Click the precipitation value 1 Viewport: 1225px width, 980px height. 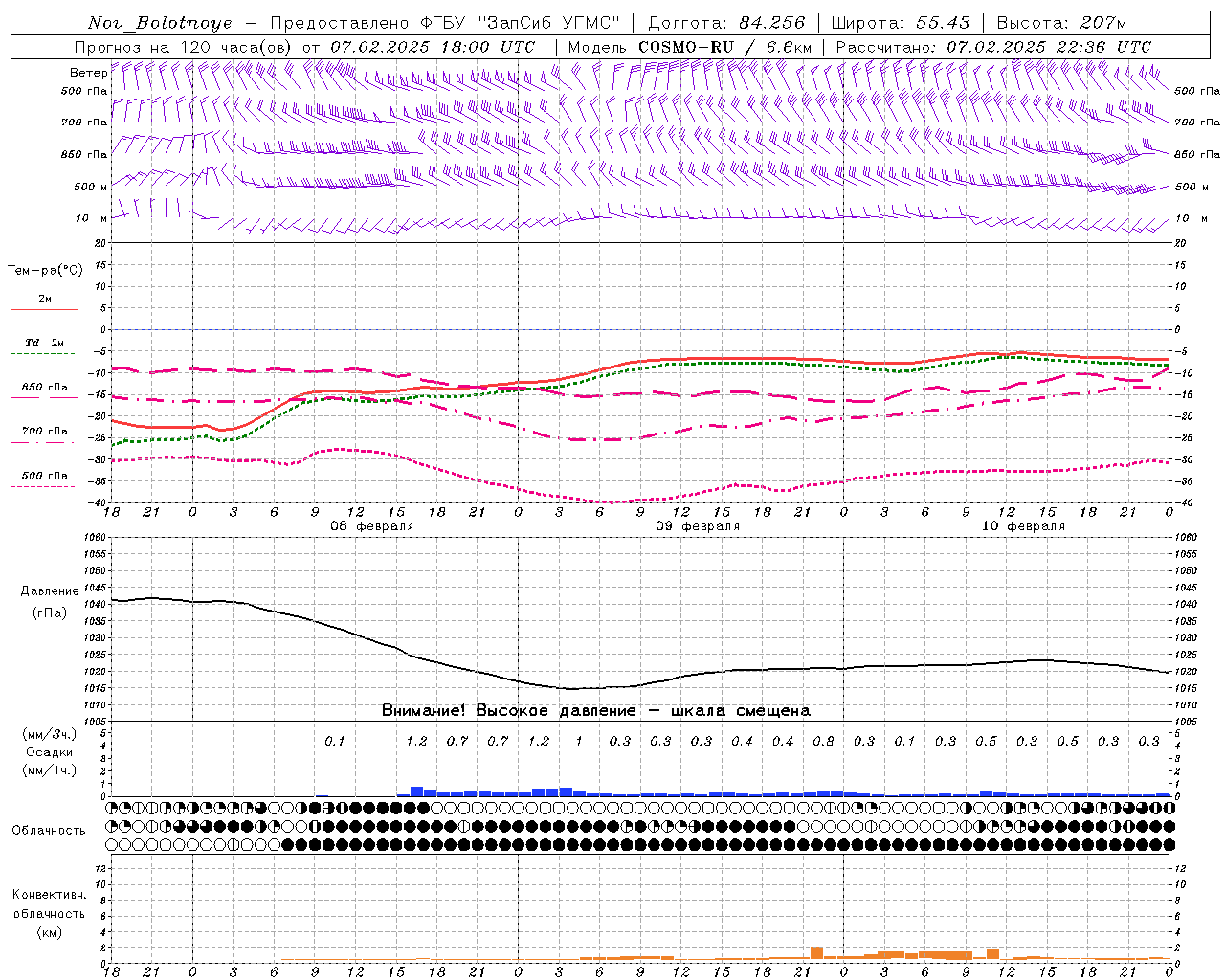(579, 741)
